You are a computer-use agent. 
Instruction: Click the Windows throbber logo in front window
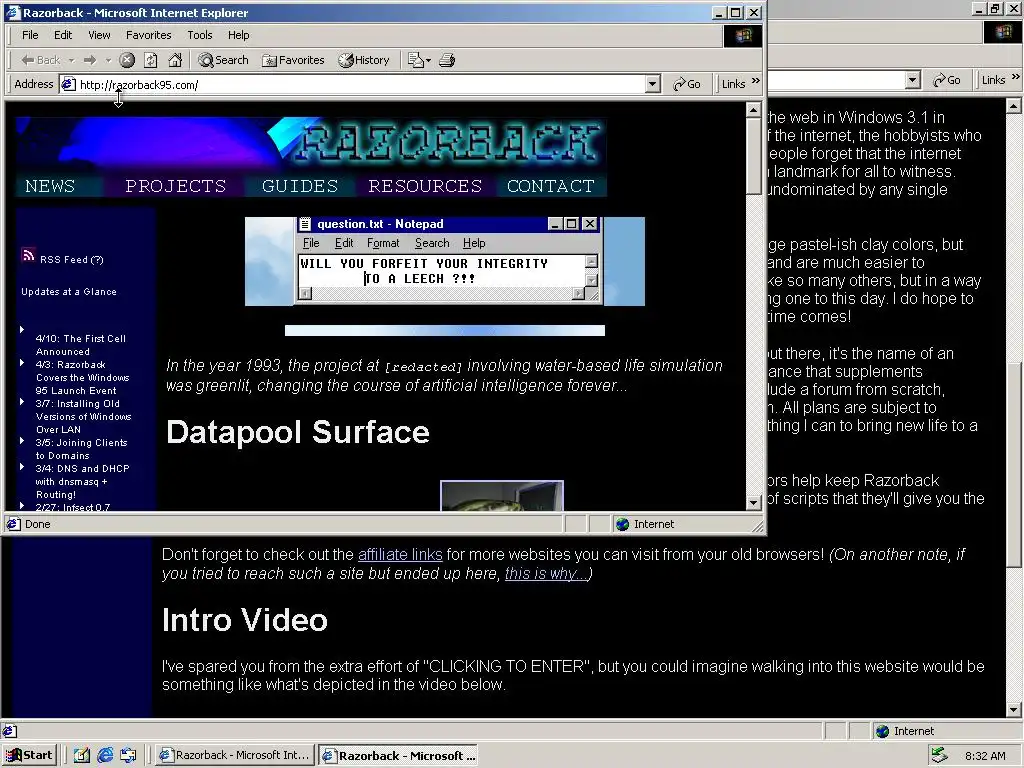click(743, 35)
